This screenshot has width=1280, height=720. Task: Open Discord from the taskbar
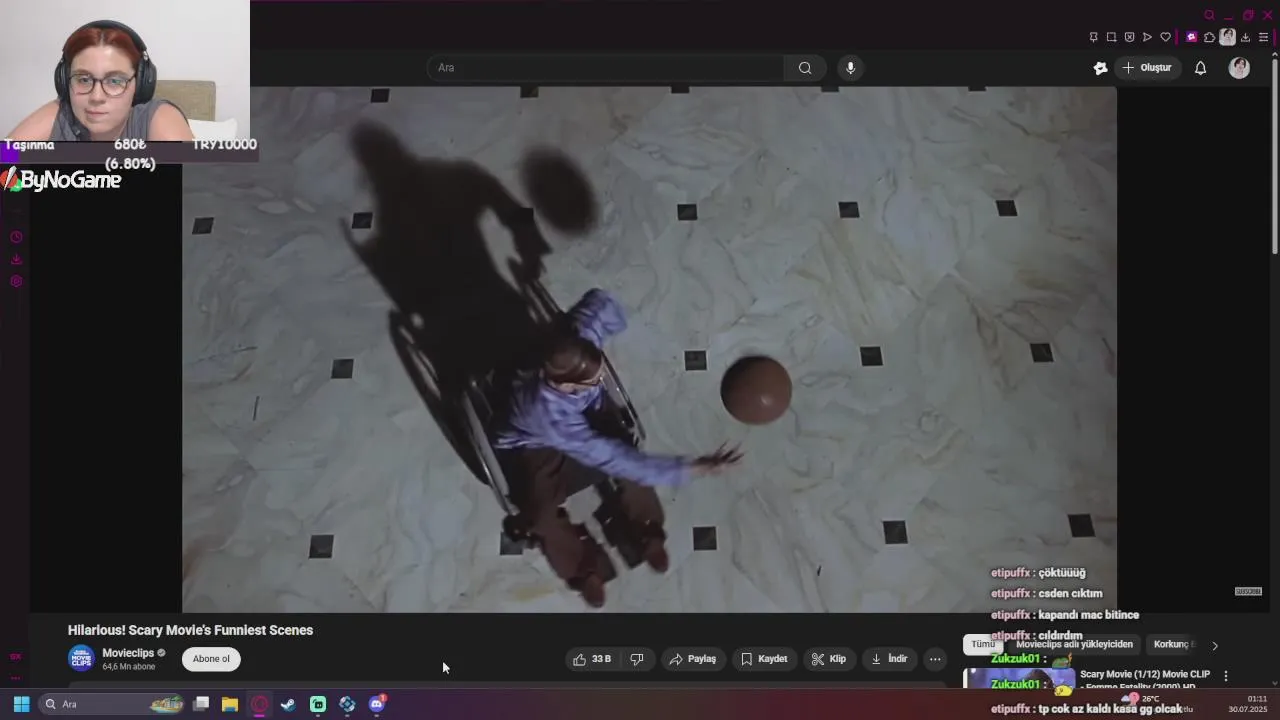click(377, 704)
